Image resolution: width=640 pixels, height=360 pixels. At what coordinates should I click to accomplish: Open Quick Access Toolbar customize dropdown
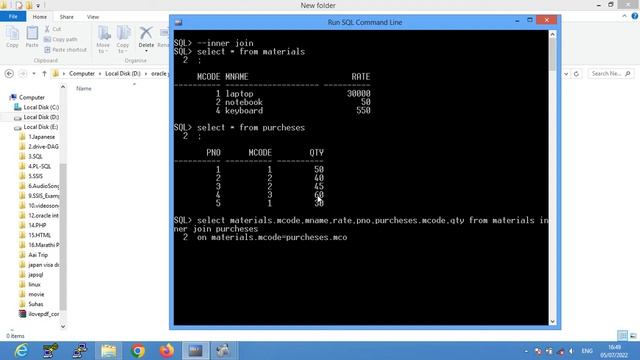point(38,6)
